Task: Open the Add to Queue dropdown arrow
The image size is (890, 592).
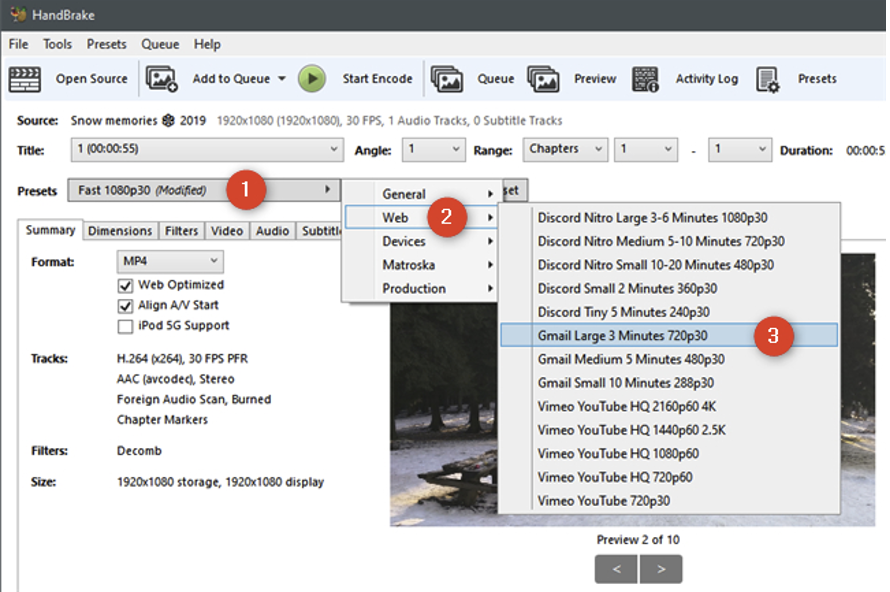Action: (x=282, y=79)
